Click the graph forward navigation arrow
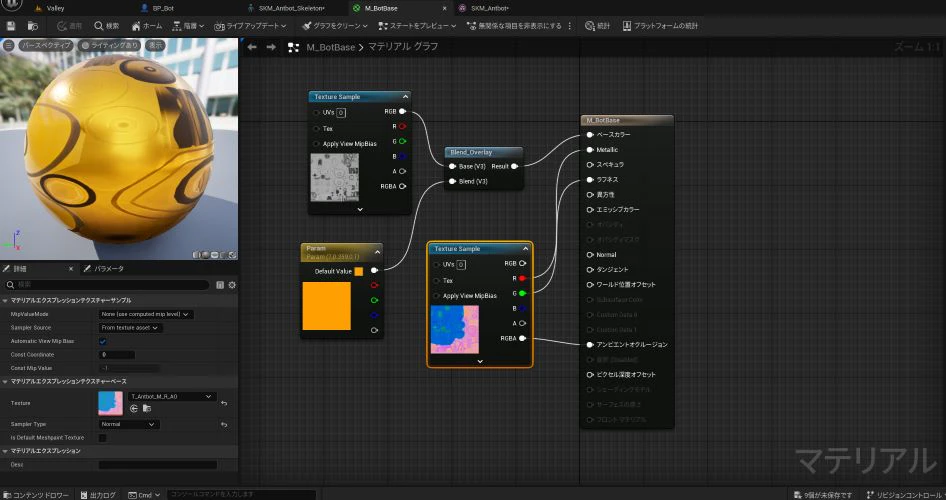This screenshot has width=946, height=500. [271, 47]
